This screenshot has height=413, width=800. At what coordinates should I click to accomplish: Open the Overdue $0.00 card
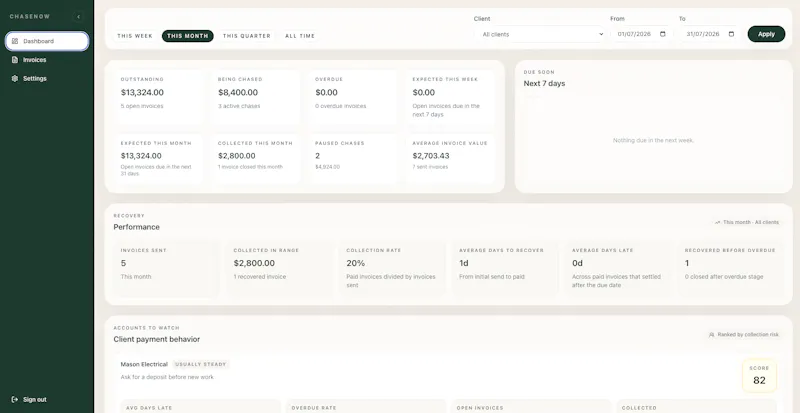(353, 97)
